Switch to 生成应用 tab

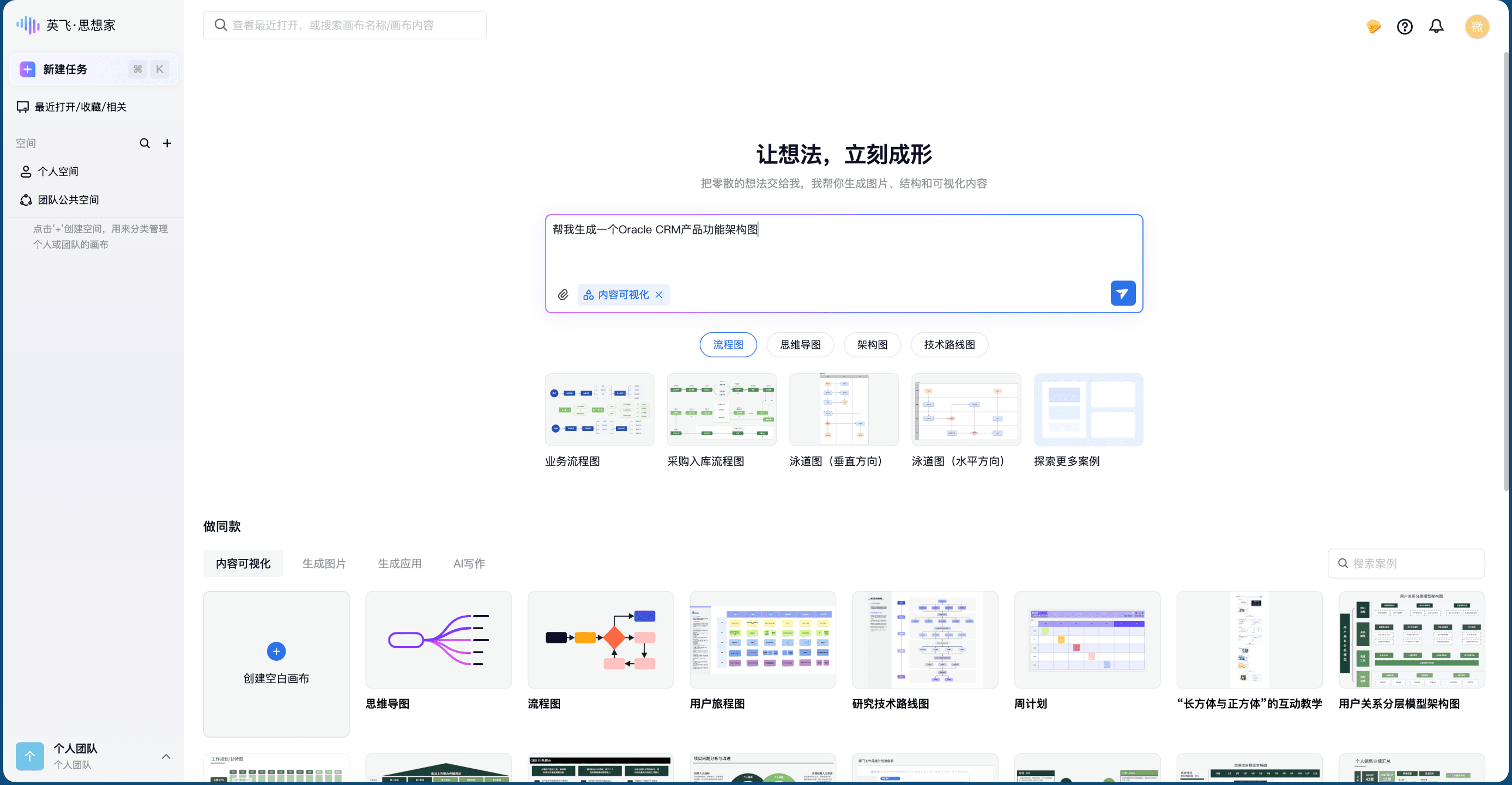400,563
